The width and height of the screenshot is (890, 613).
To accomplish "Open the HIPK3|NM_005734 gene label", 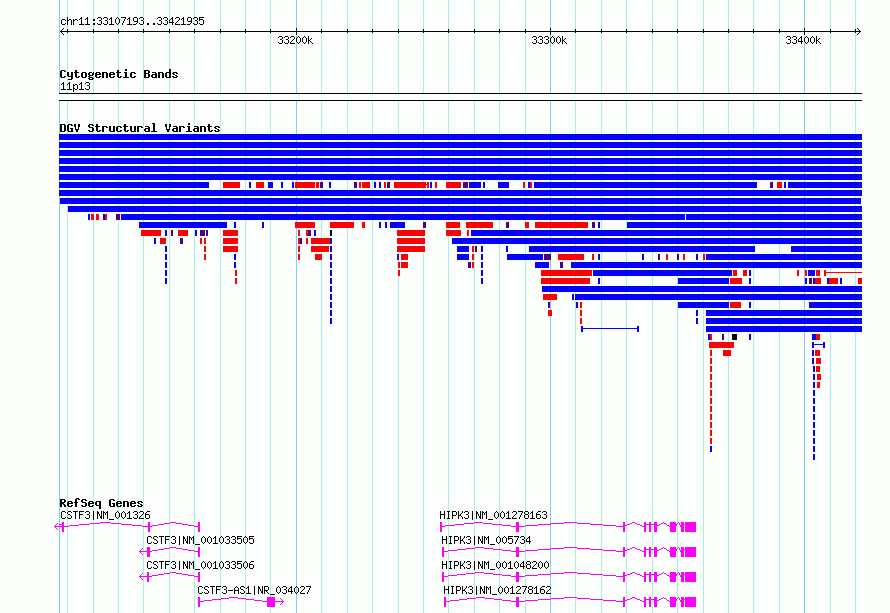I will 486,540.
